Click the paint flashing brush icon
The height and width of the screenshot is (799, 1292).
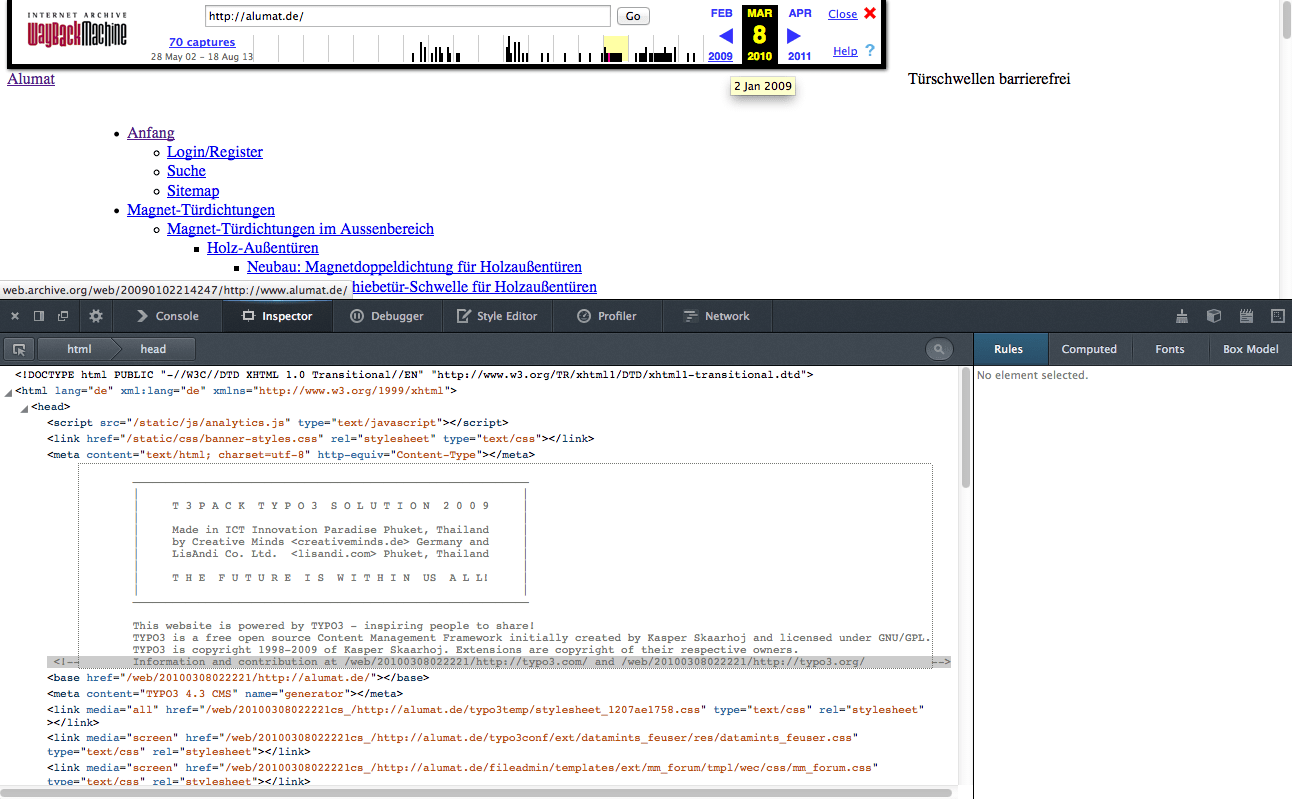[x=1182, y=316]
